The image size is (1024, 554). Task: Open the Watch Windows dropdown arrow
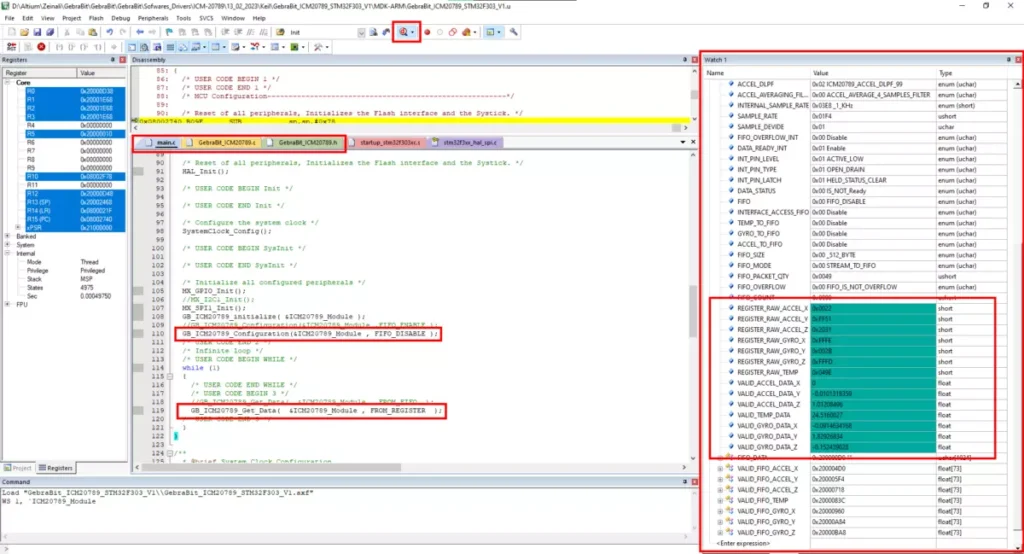click(x=204, y=47)
